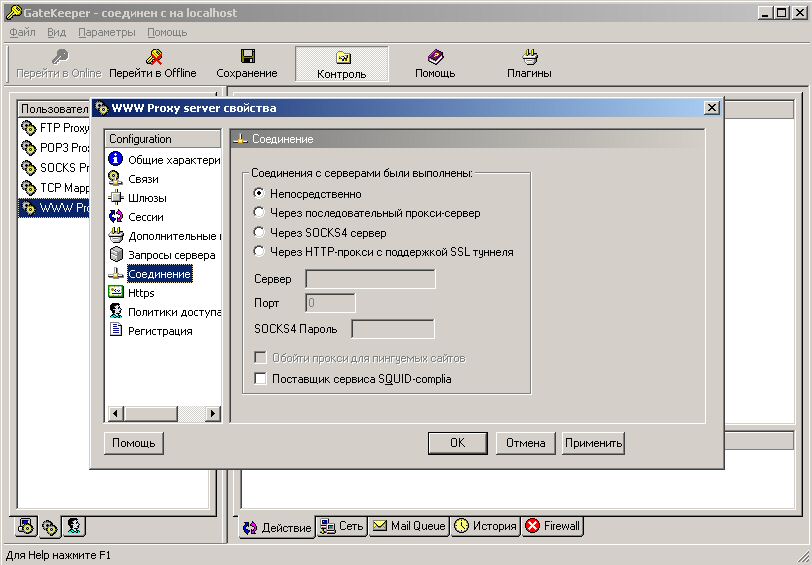Maximize the GateKeeper main window

(782, 13)
